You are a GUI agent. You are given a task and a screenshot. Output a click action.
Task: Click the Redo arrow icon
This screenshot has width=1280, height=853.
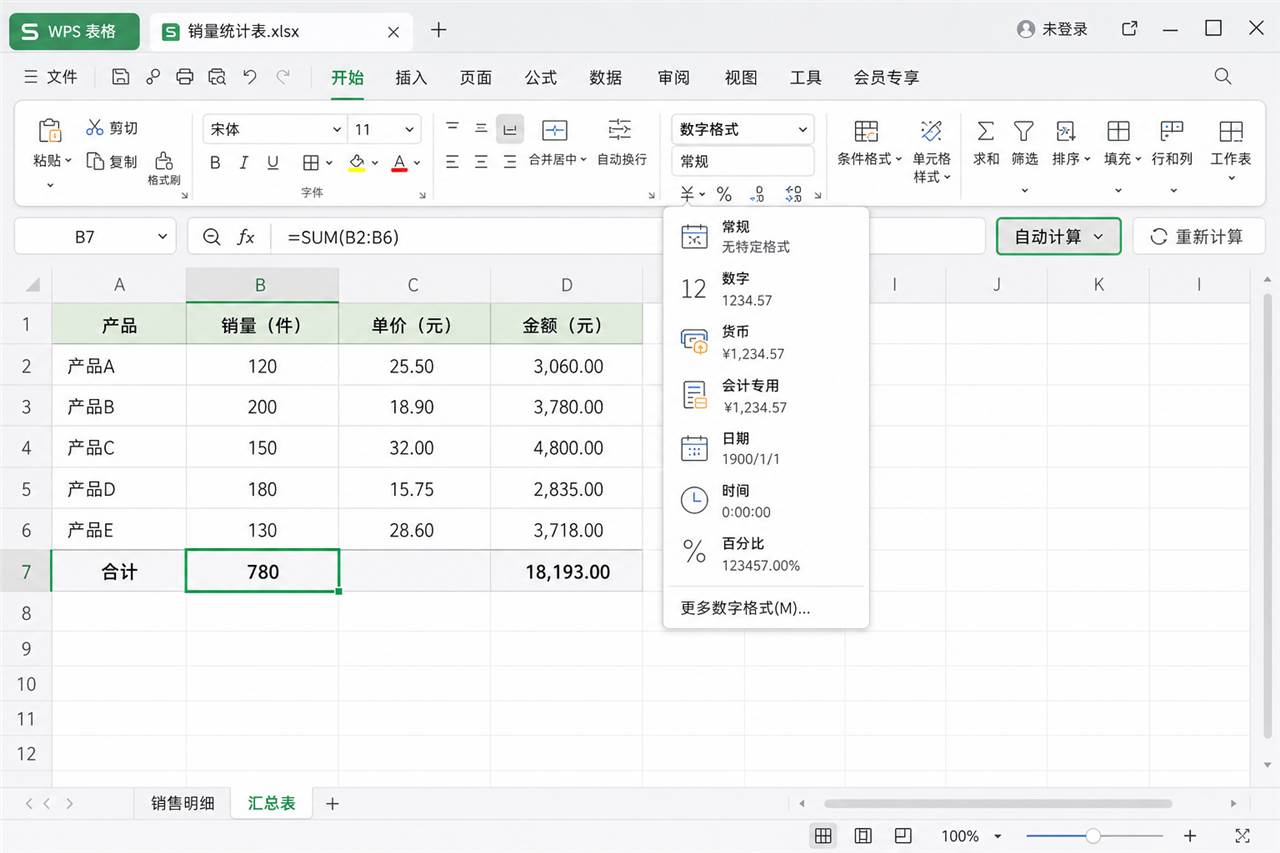(x=283, y=77)
